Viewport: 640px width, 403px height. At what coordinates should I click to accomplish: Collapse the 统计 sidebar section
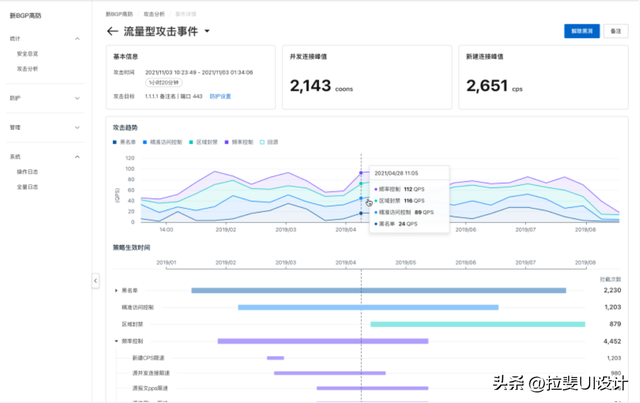[77, 39]
